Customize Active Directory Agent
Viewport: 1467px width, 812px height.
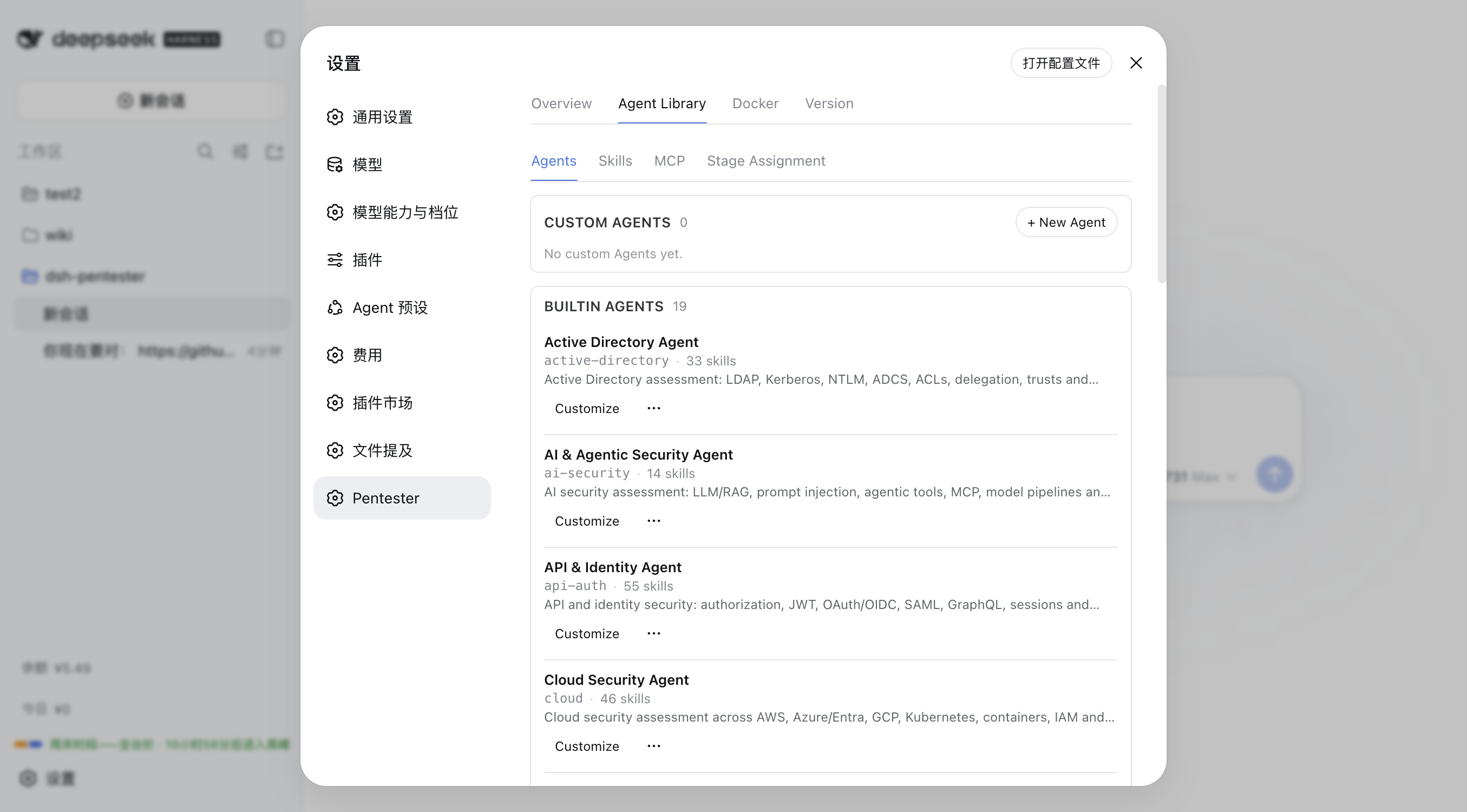click(x=587, y=408)
